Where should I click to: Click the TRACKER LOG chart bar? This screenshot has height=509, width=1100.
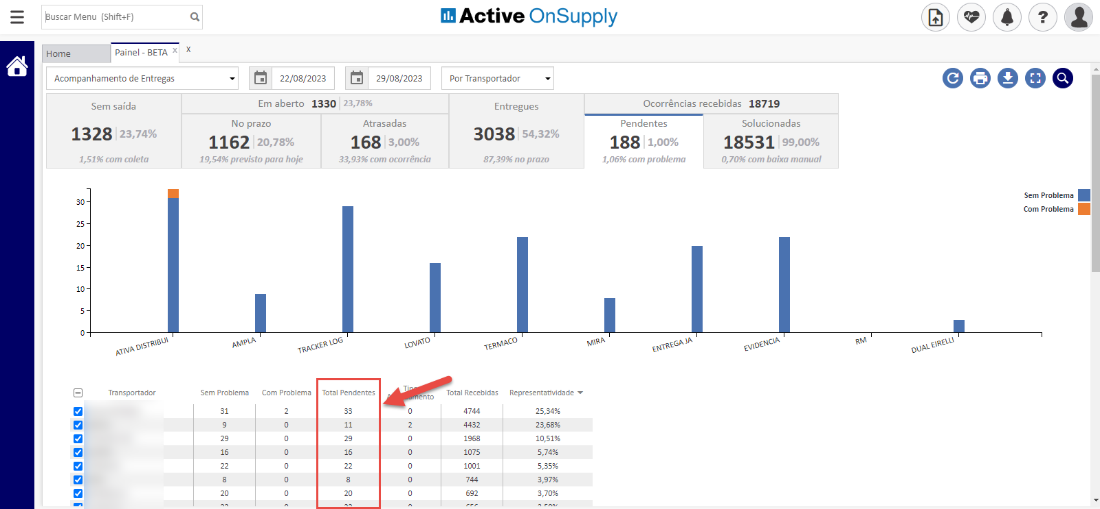[347, 269]
